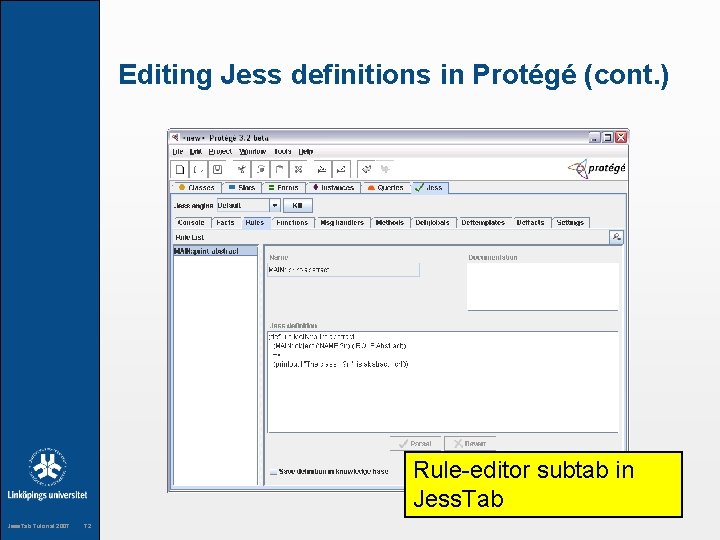
Task: Maximize the Protégé window
Action: tap(608, 137)
